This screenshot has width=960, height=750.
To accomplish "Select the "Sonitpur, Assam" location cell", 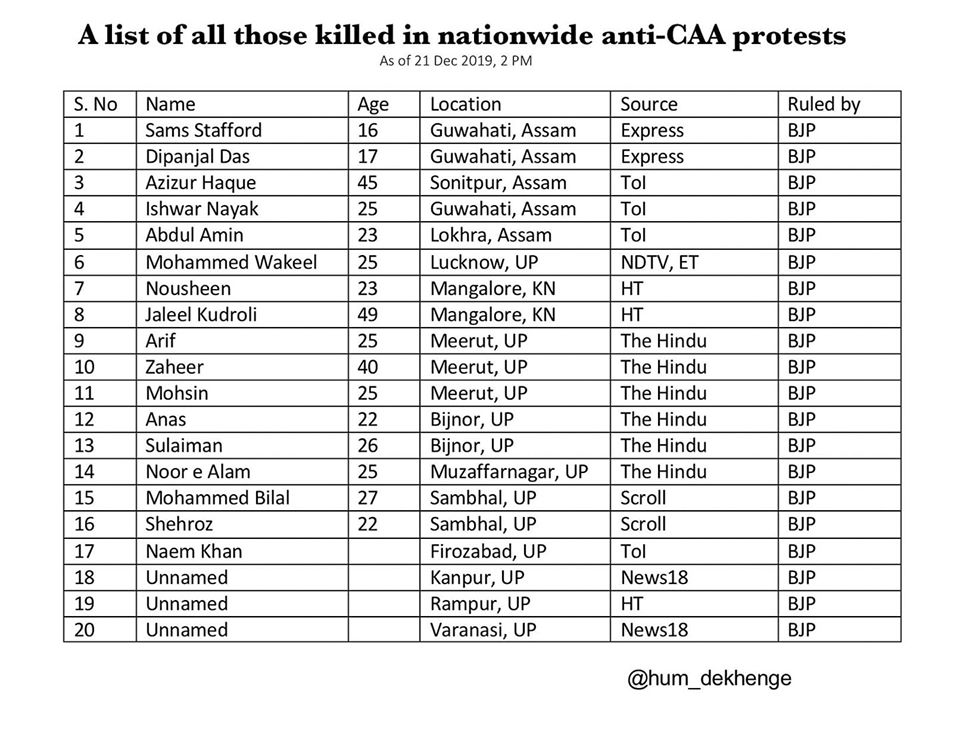I will (x=498, y=183).
